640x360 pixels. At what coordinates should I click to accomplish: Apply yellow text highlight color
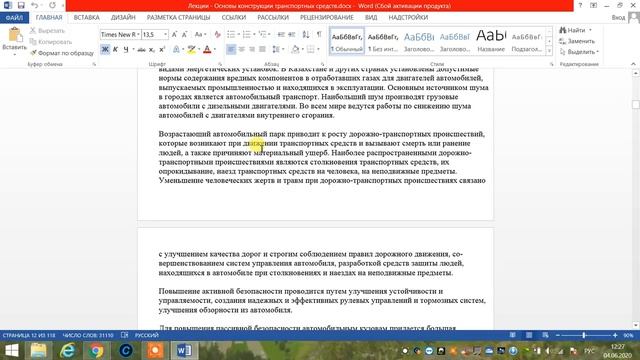pos(191,49)
